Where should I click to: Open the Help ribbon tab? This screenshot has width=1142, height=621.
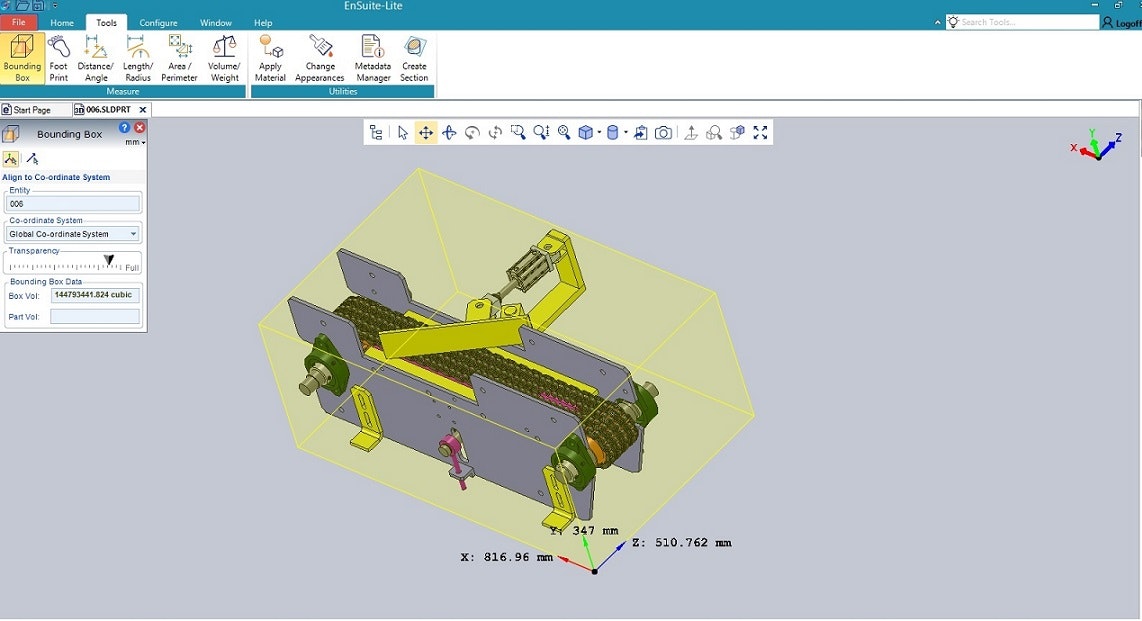click(x=263, y=23)
